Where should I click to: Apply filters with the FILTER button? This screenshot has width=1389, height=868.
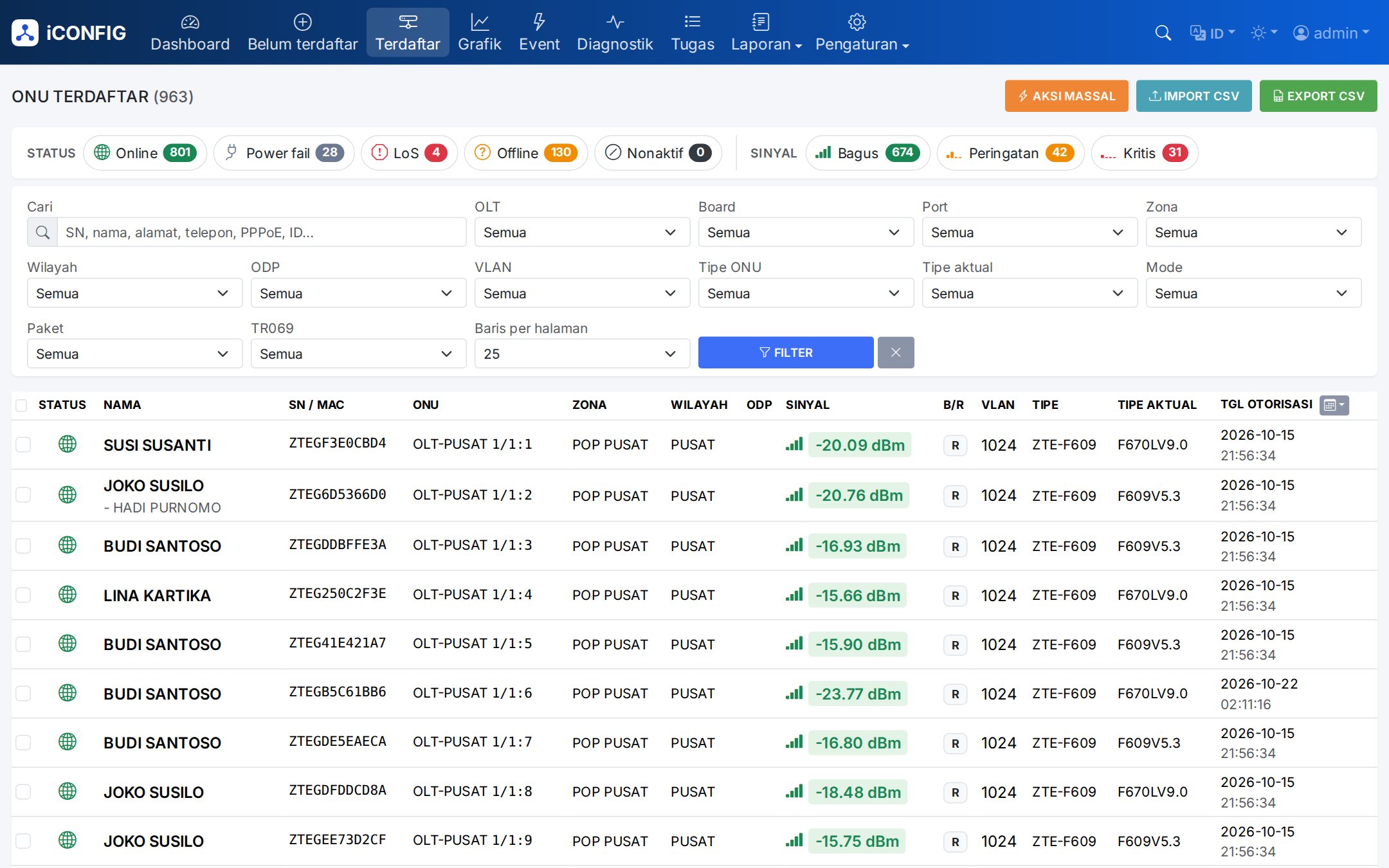(785, 352)
